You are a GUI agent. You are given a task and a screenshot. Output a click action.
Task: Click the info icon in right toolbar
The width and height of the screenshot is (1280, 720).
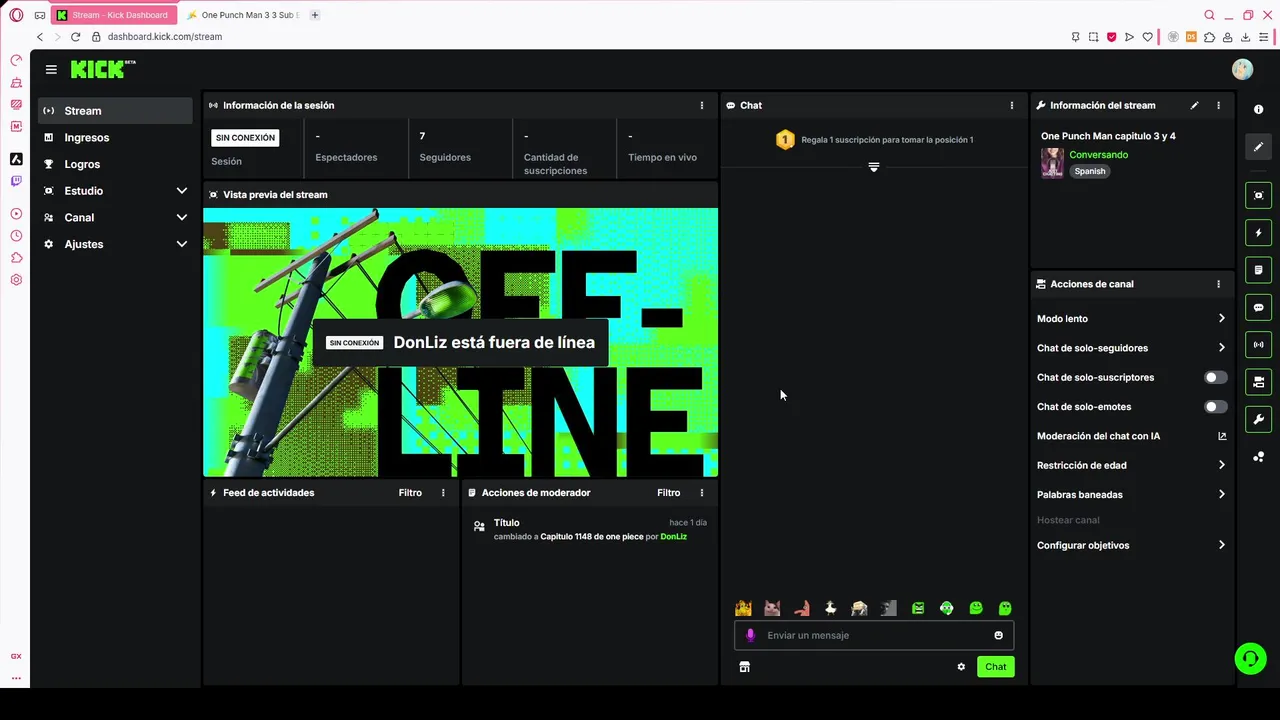[1258, 109]
